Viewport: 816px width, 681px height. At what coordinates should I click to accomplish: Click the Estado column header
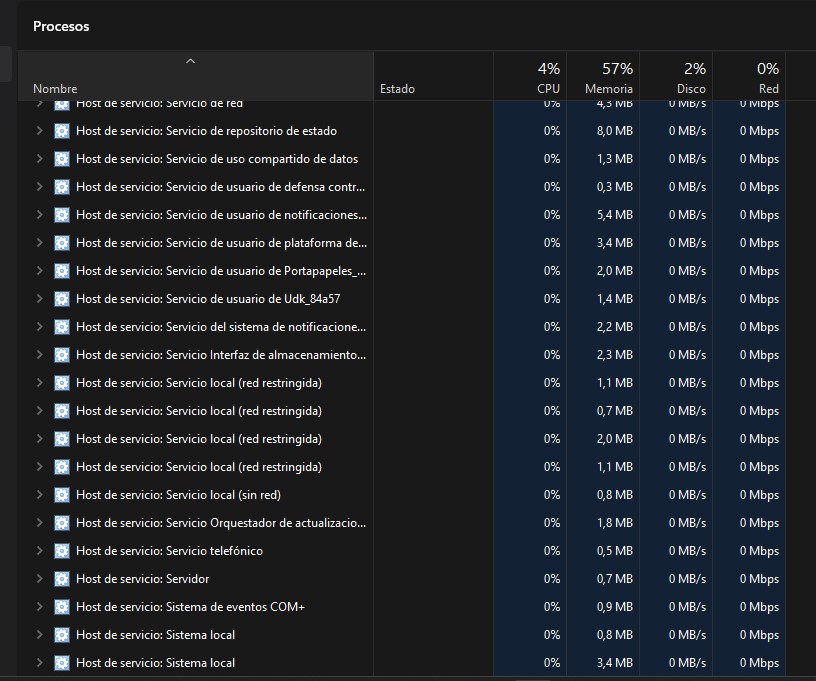434,76
